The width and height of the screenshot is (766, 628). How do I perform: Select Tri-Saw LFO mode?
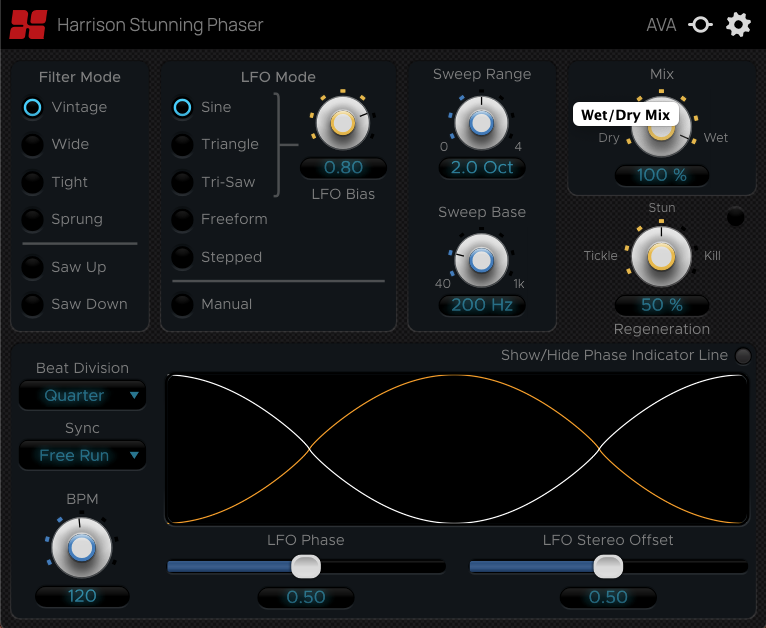pos(182,182)
